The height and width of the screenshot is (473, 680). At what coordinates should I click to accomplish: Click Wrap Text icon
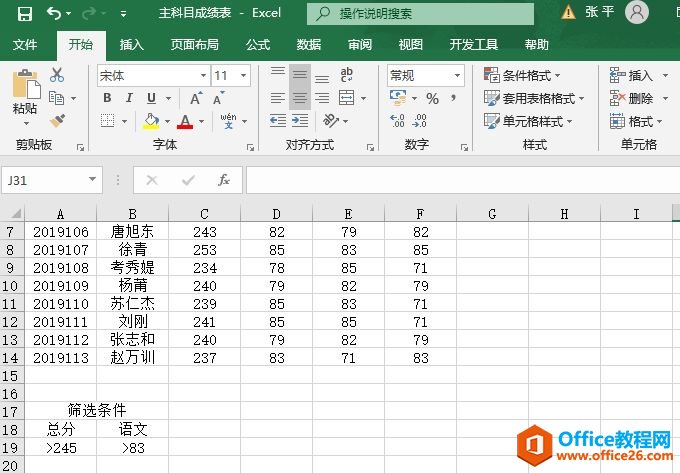(x=347, y=75)
